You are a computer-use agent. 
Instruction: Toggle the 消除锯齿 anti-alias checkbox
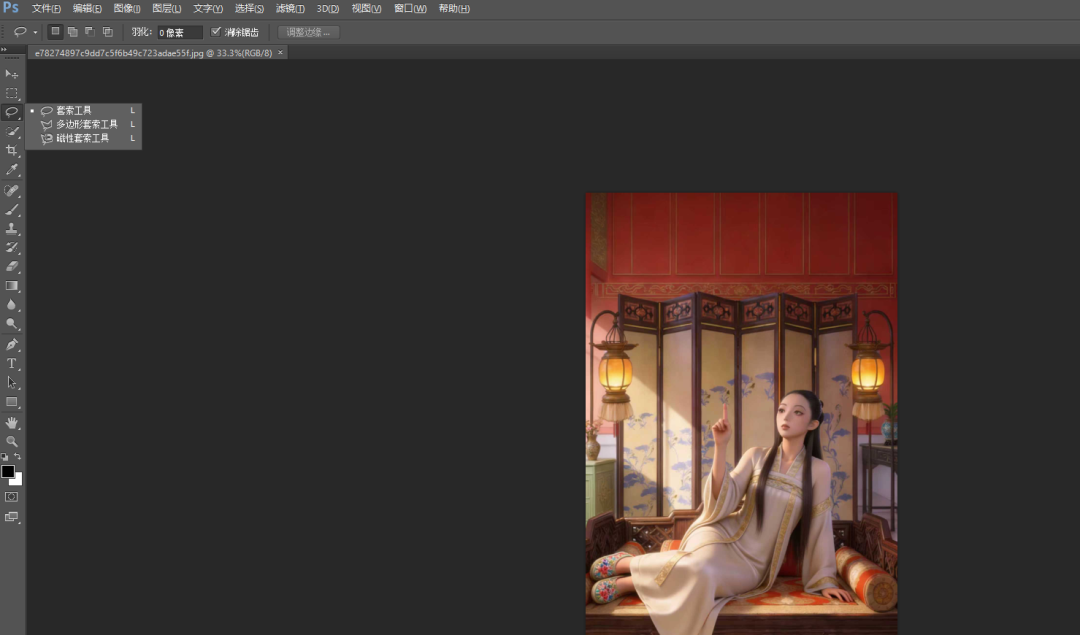[216, 32]
